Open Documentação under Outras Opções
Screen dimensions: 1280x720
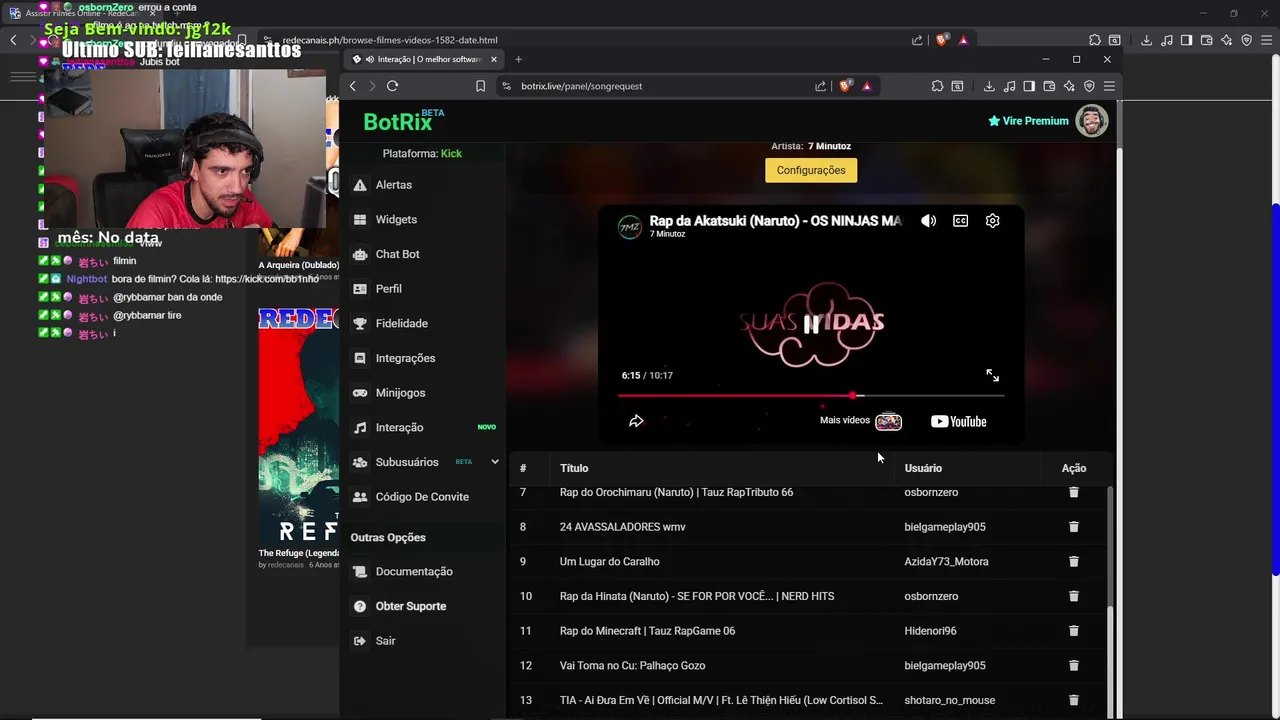[414, 572]
